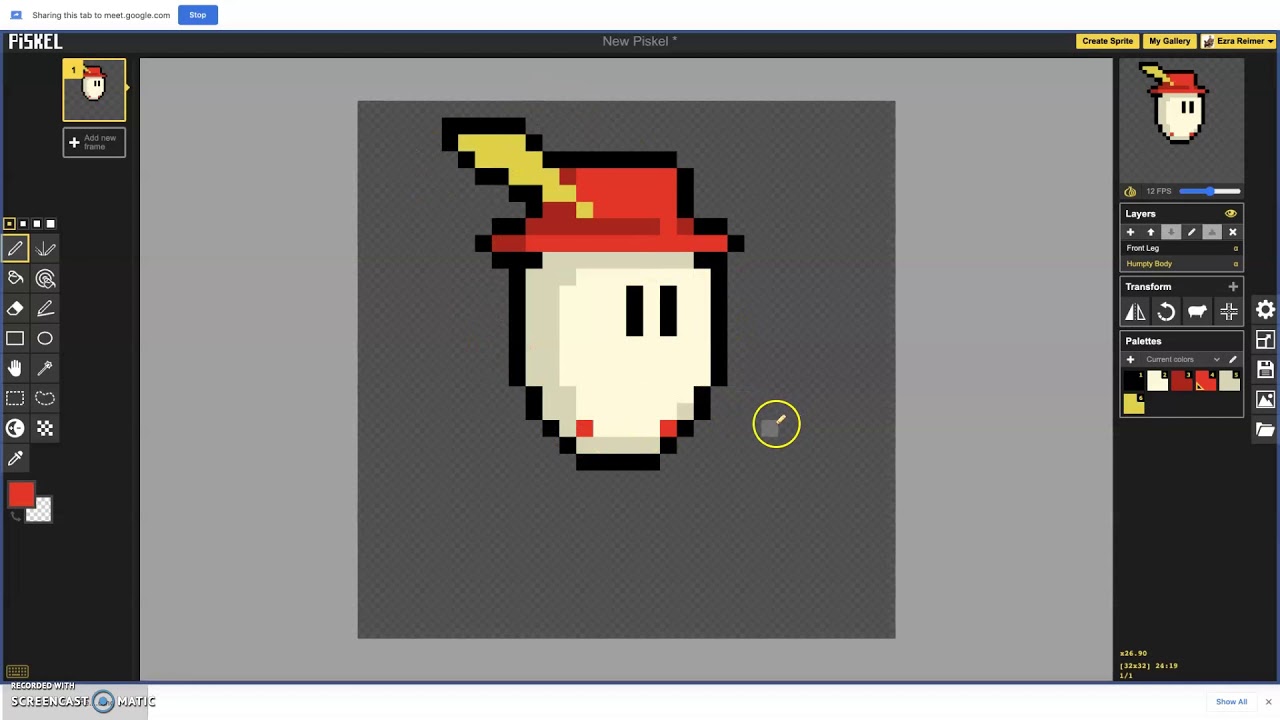Open the Resize canvas icon
Viewport: 1280px width, 720px height.
[1265, 340]
